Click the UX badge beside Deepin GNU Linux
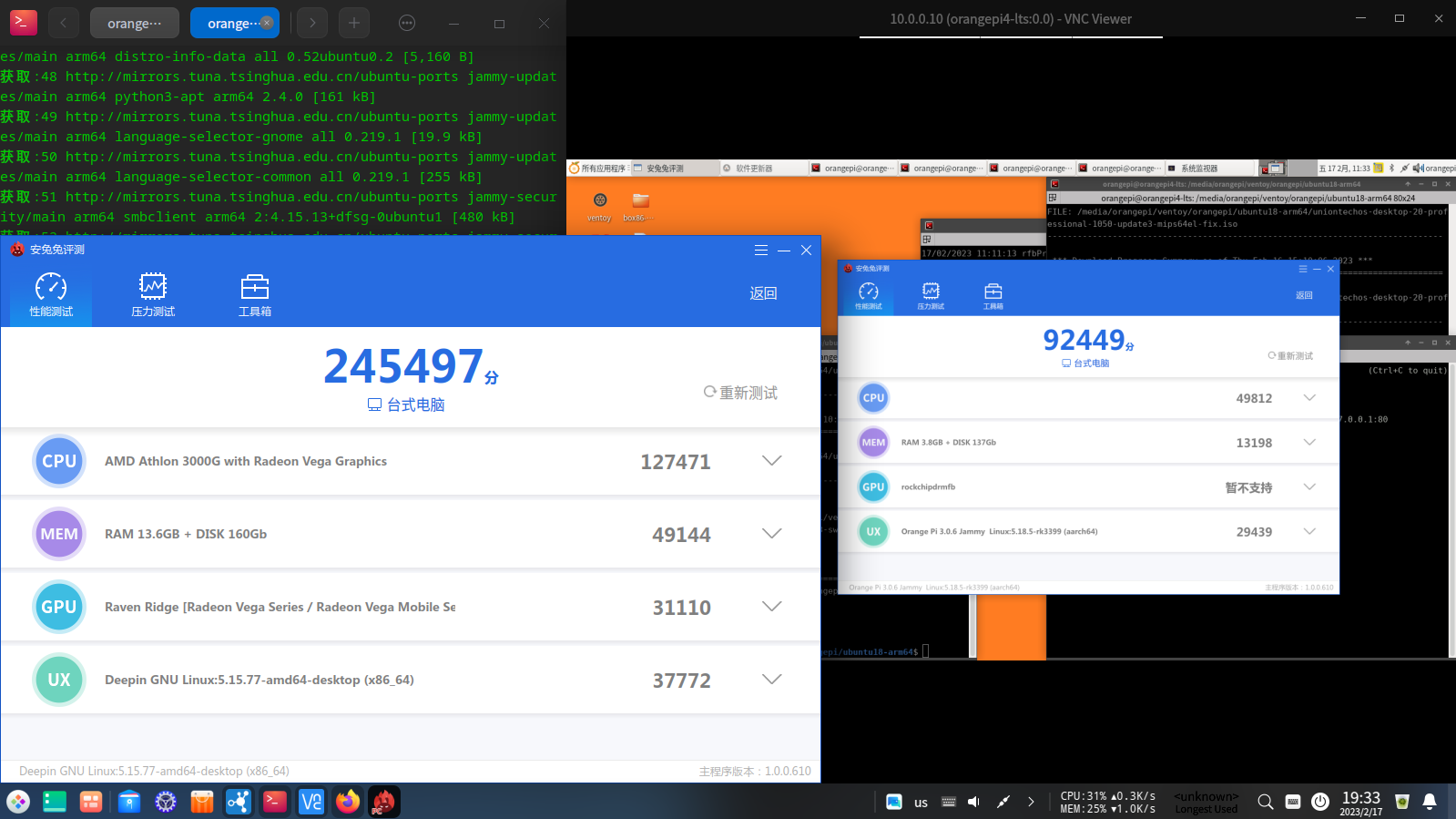This screenshot has width=1456, height=819. pos(59,680)
